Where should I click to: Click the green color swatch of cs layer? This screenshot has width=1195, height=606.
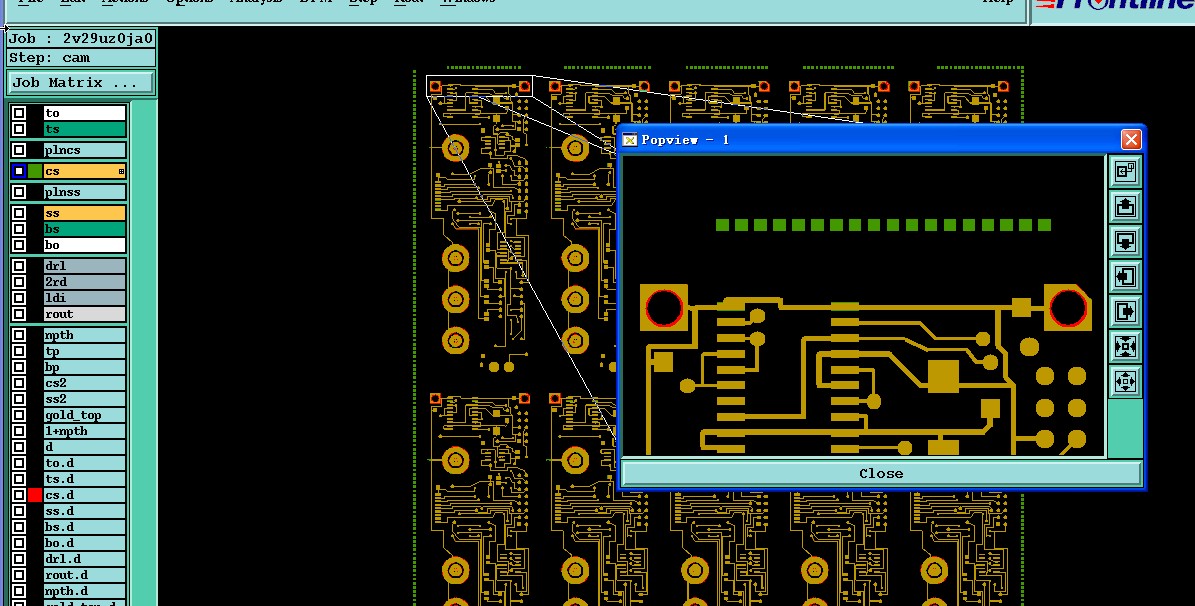pyautogui.click(x=35, y=171)
